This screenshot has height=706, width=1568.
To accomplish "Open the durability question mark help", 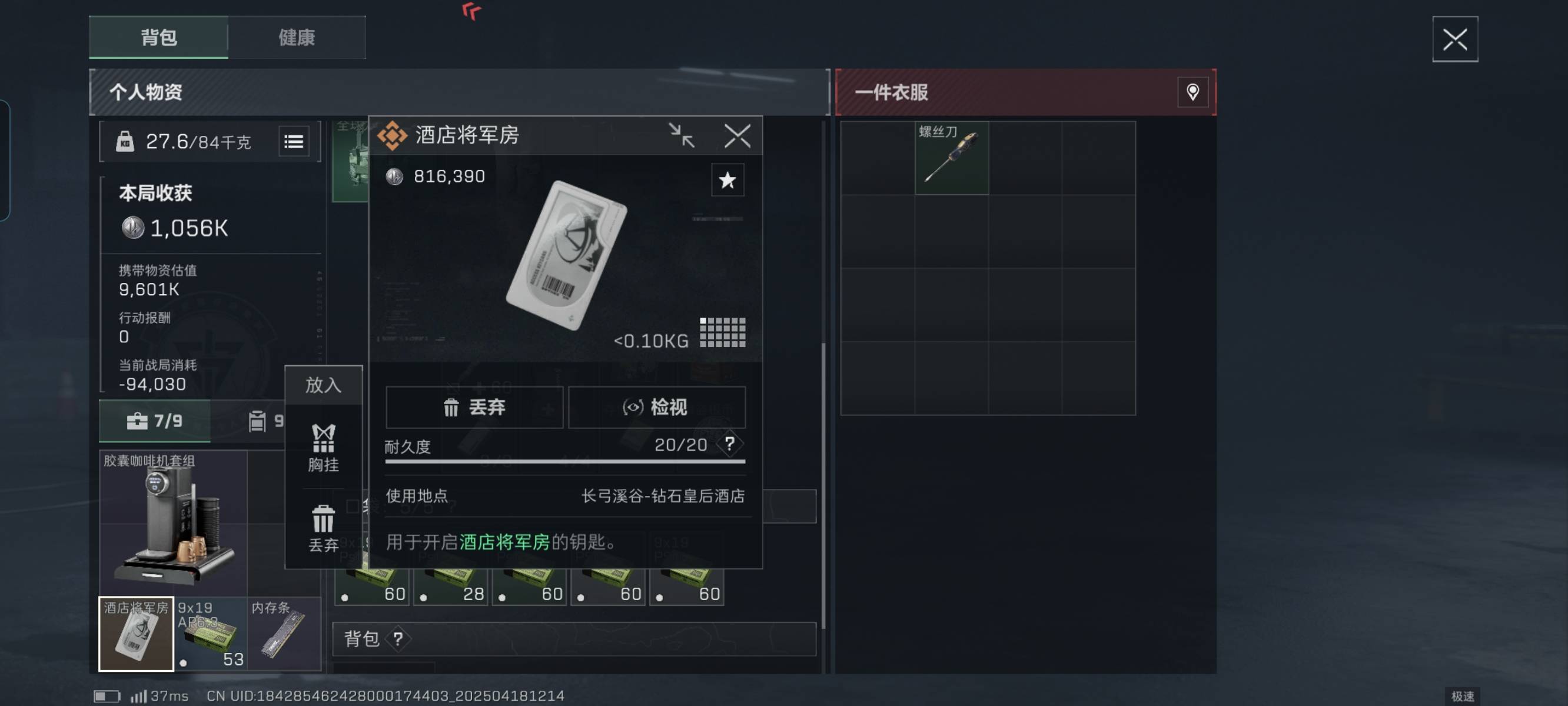I will pos(729,444).
